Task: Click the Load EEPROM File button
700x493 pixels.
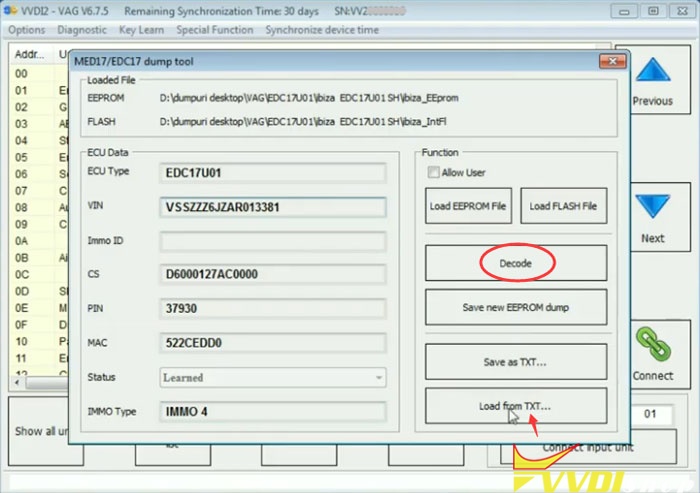Action: point(468,206)
